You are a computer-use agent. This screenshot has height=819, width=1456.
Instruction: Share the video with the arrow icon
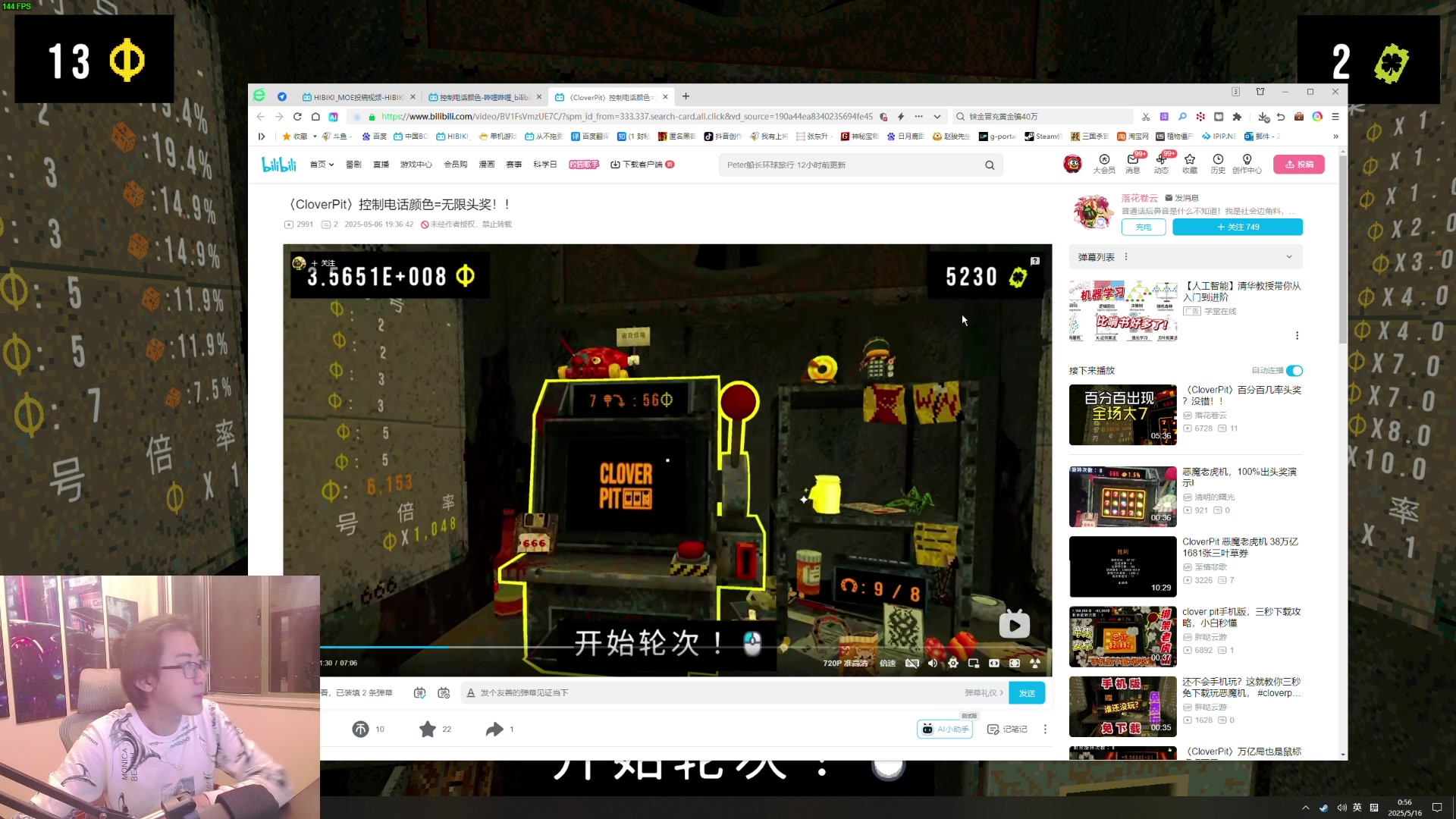coord(494,730)
